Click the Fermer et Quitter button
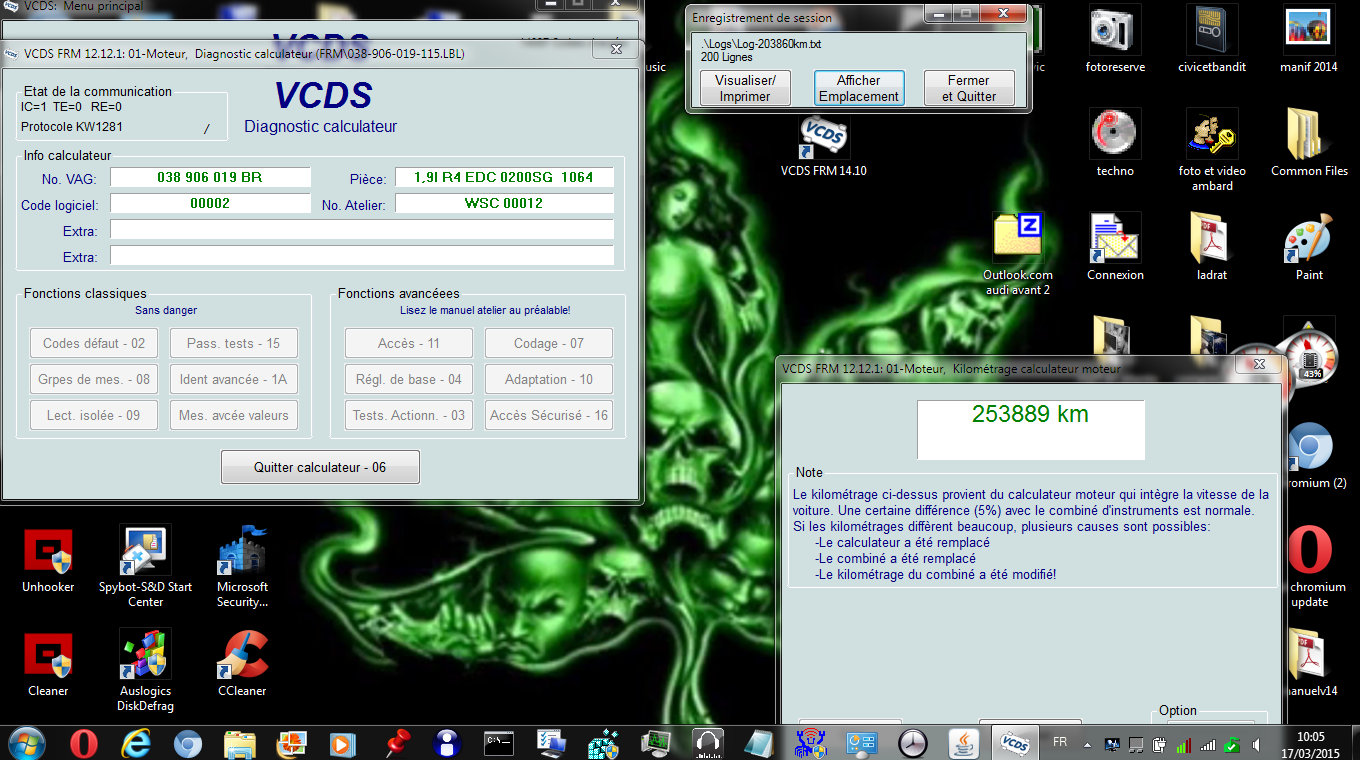The height and width of the screenshot is (760, 1360). 968,88
